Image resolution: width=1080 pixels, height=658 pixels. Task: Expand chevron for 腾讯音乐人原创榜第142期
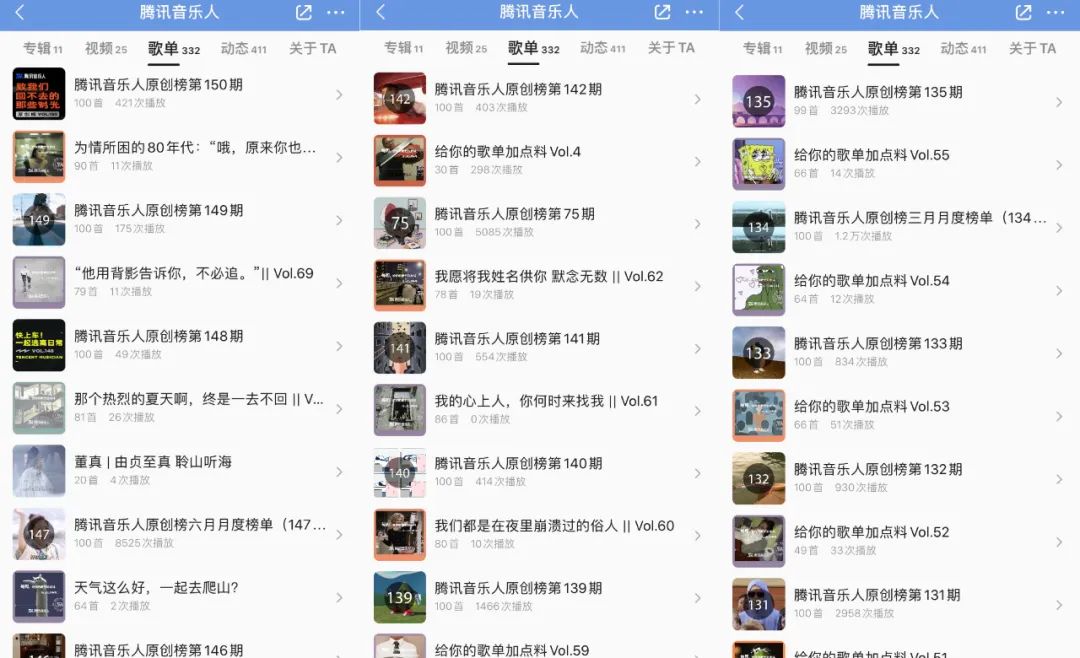coord(697,99)
